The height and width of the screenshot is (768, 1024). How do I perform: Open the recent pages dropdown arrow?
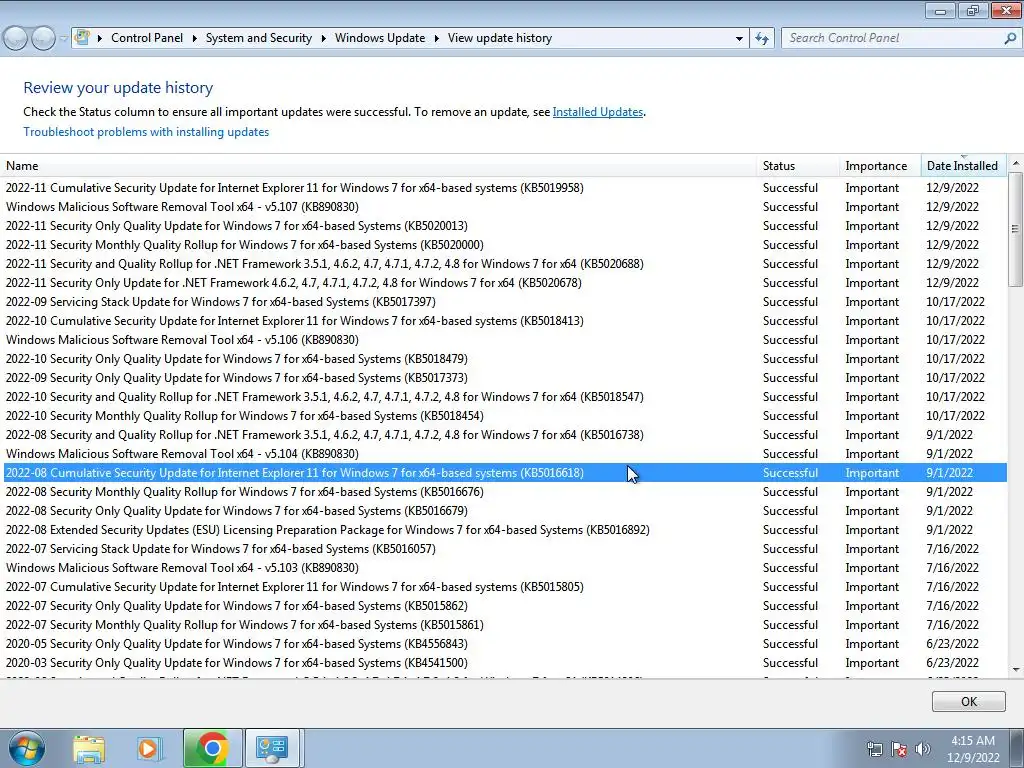click(63, 39)
